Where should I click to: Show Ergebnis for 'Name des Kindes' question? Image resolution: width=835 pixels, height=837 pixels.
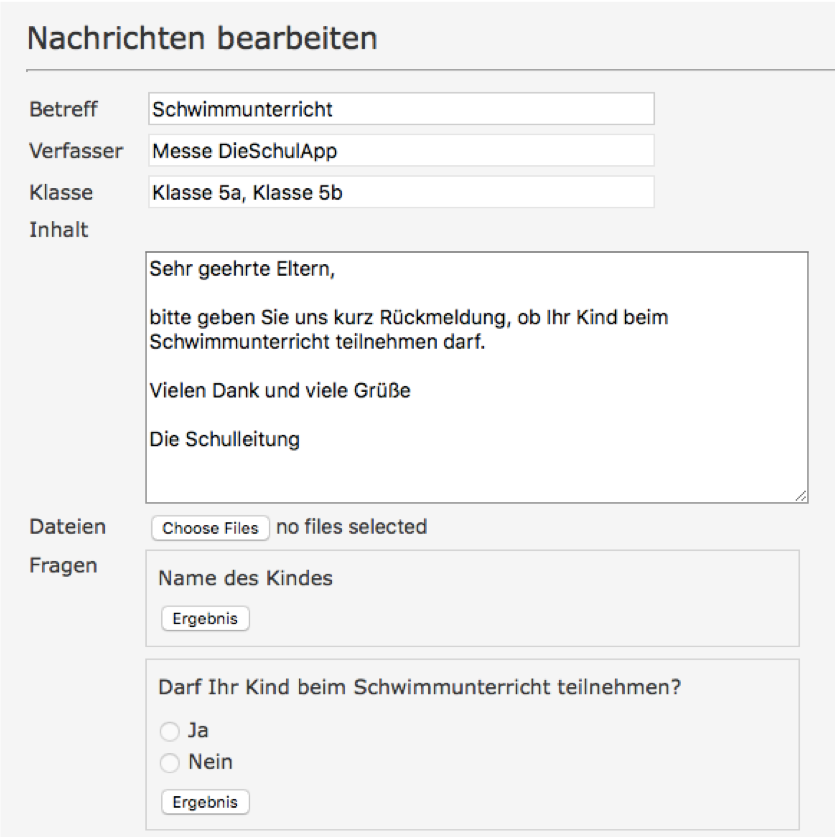[205, 619]
